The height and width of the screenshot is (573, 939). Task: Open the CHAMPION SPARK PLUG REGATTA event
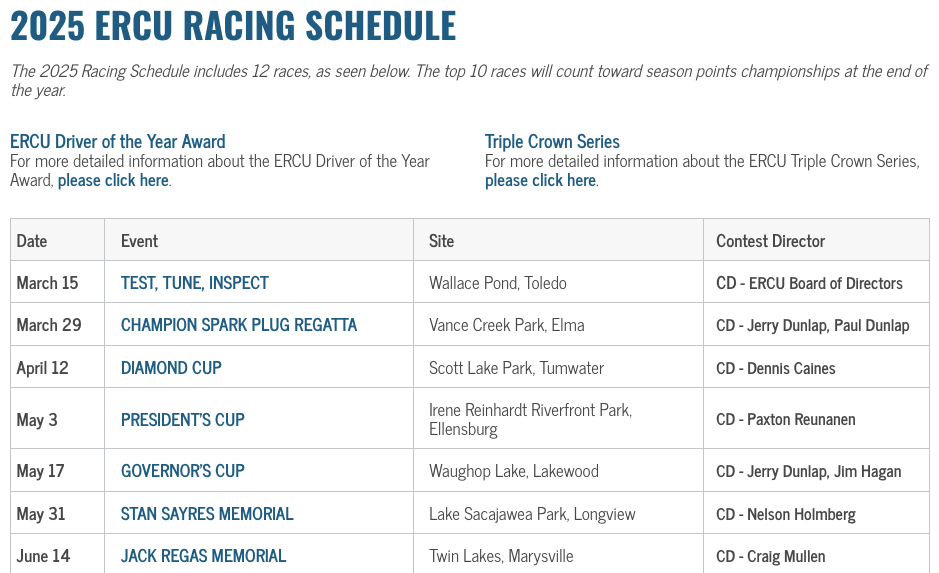coord(239,325)
